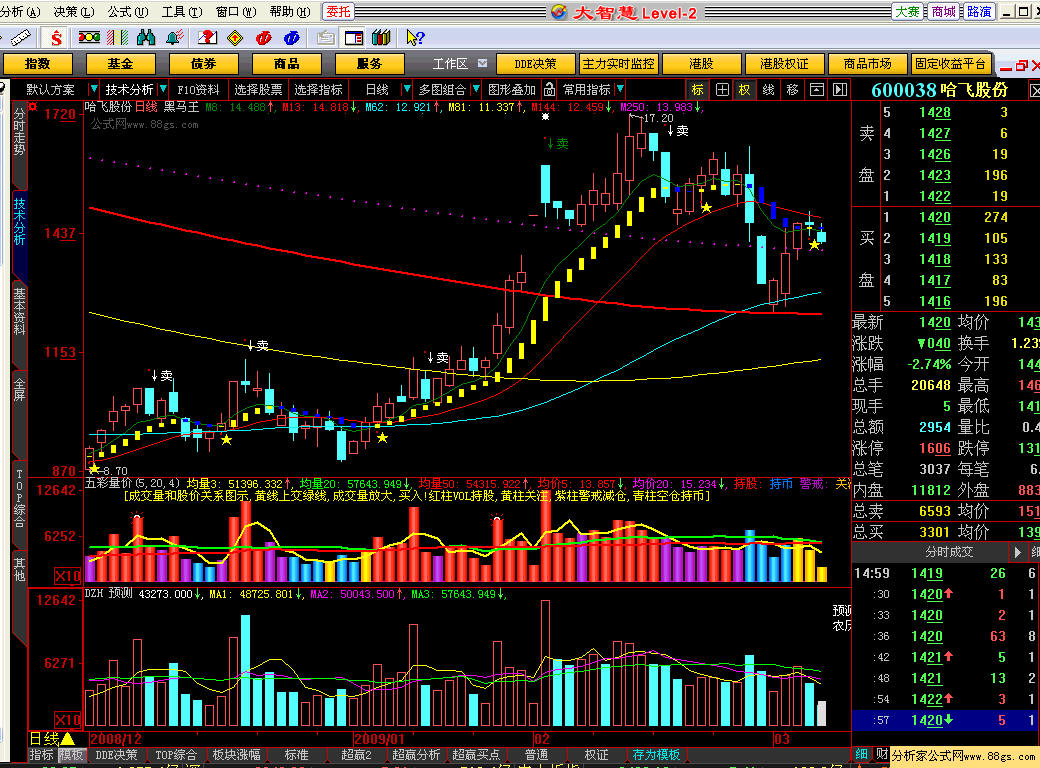Expand the 技术分析 dropdown arrow
Image resolution: width=1040 pixels, height=768 pixels.
(x=163, y=89)
